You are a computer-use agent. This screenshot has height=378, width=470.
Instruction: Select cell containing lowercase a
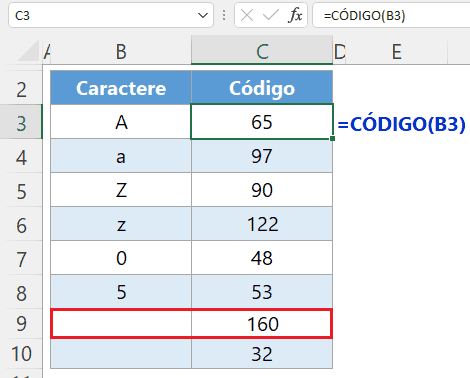(121, 156)
